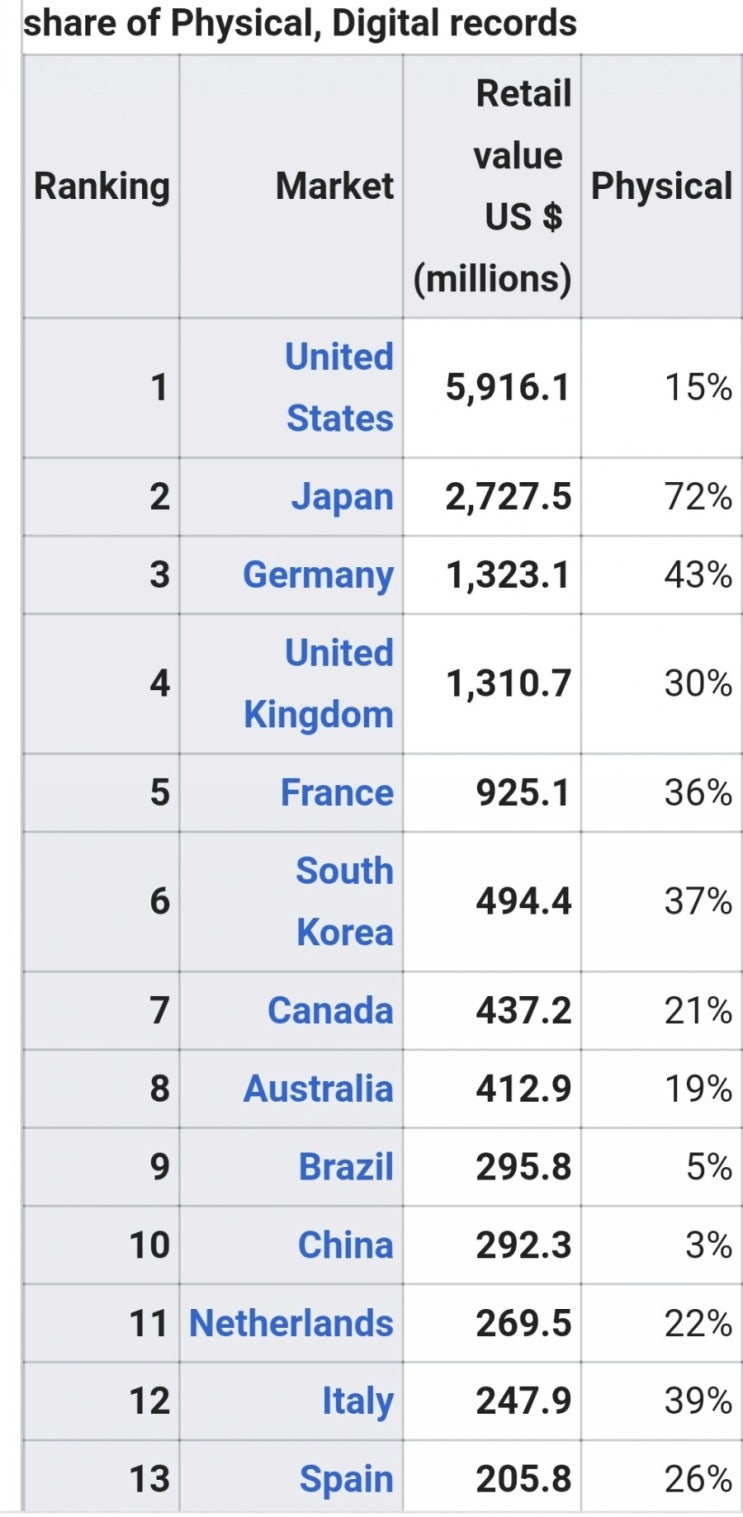Follow the Netherlands link
This screenshot has width=743, height=1517.
pyautogui.click(x=291, y=1323)
